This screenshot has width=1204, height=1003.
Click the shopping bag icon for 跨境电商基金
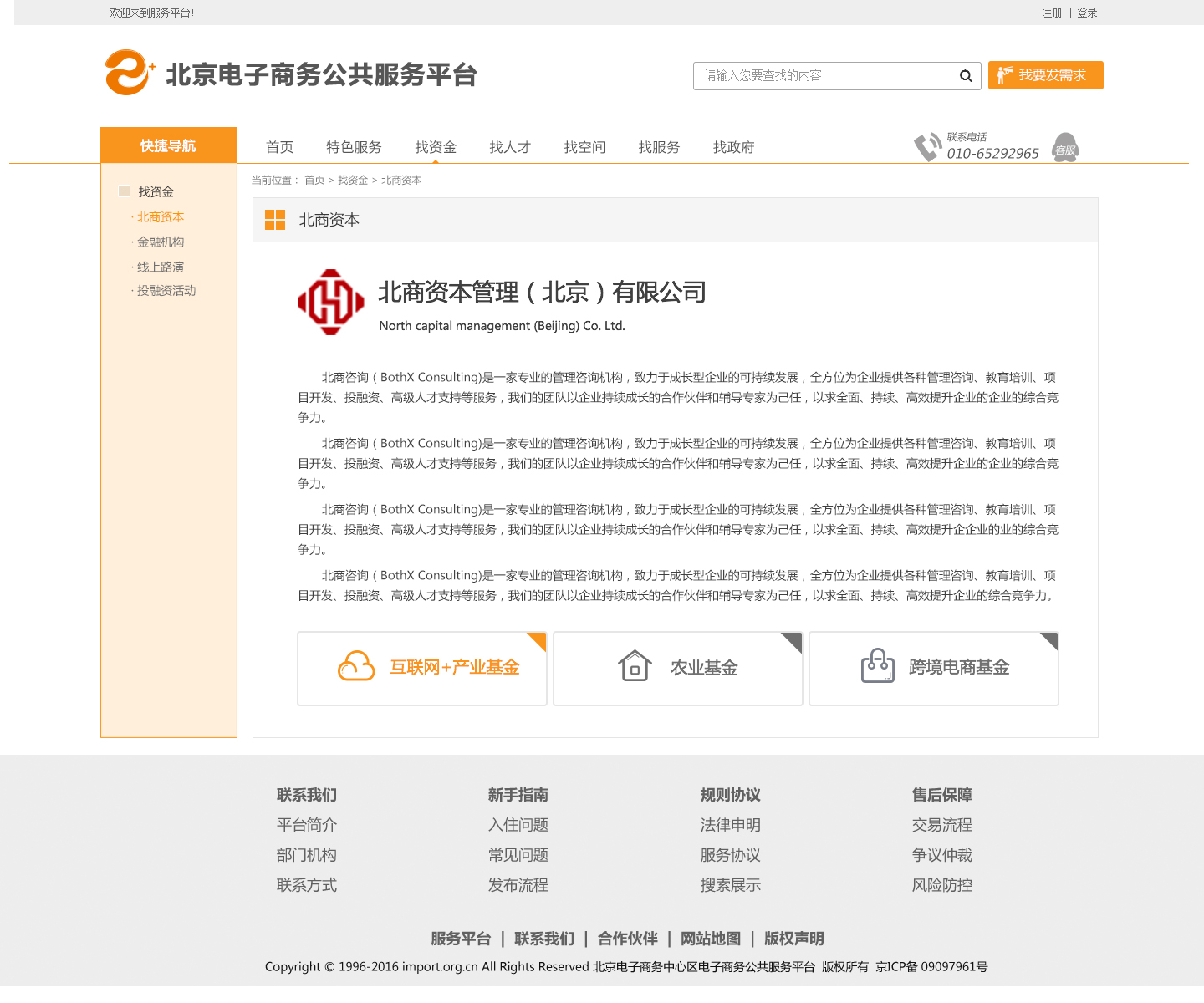(878, 666)
